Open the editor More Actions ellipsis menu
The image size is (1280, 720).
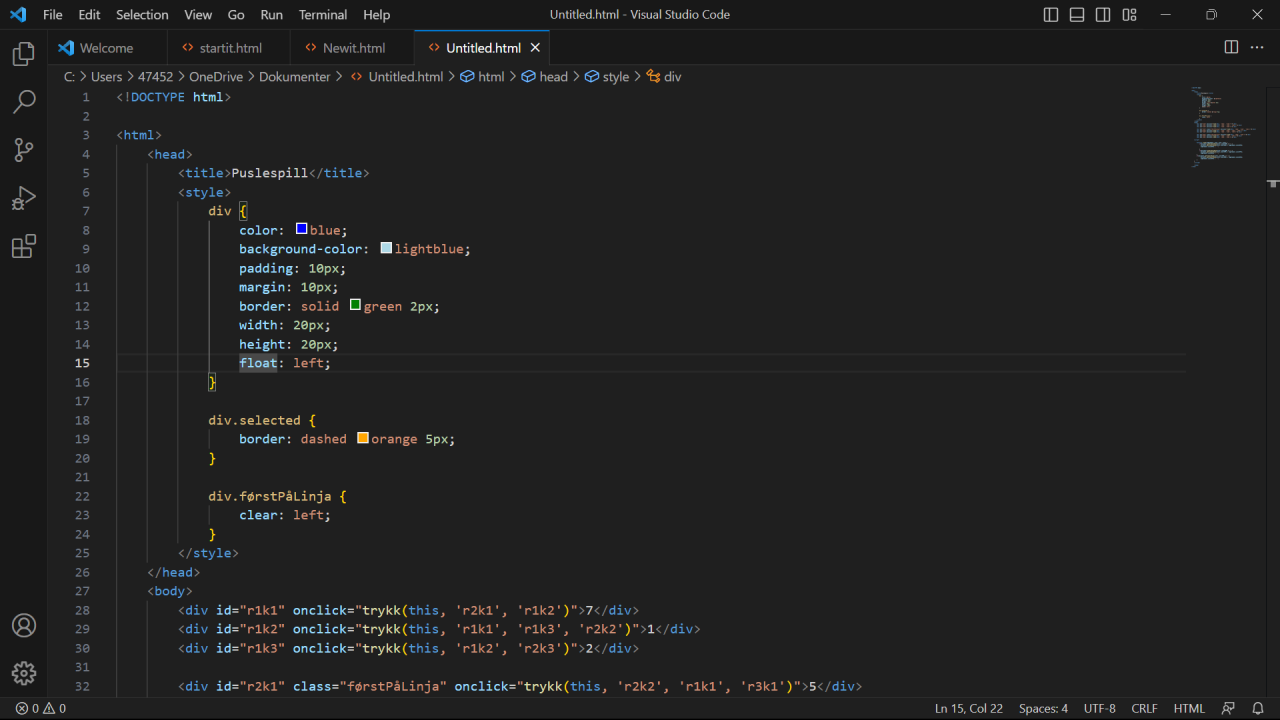(1257, 47)
